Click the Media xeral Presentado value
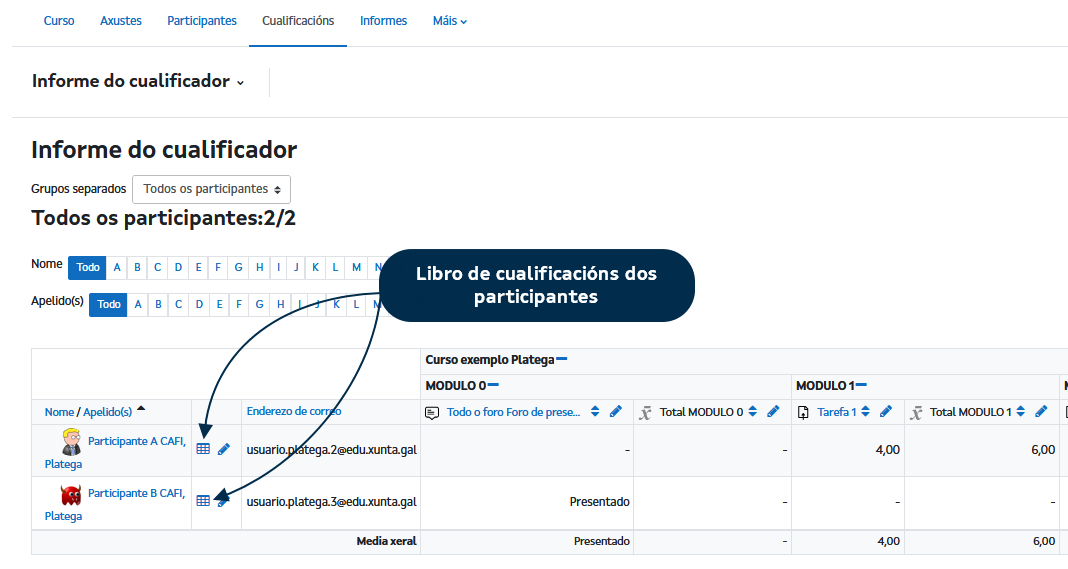 coord(601,541)
